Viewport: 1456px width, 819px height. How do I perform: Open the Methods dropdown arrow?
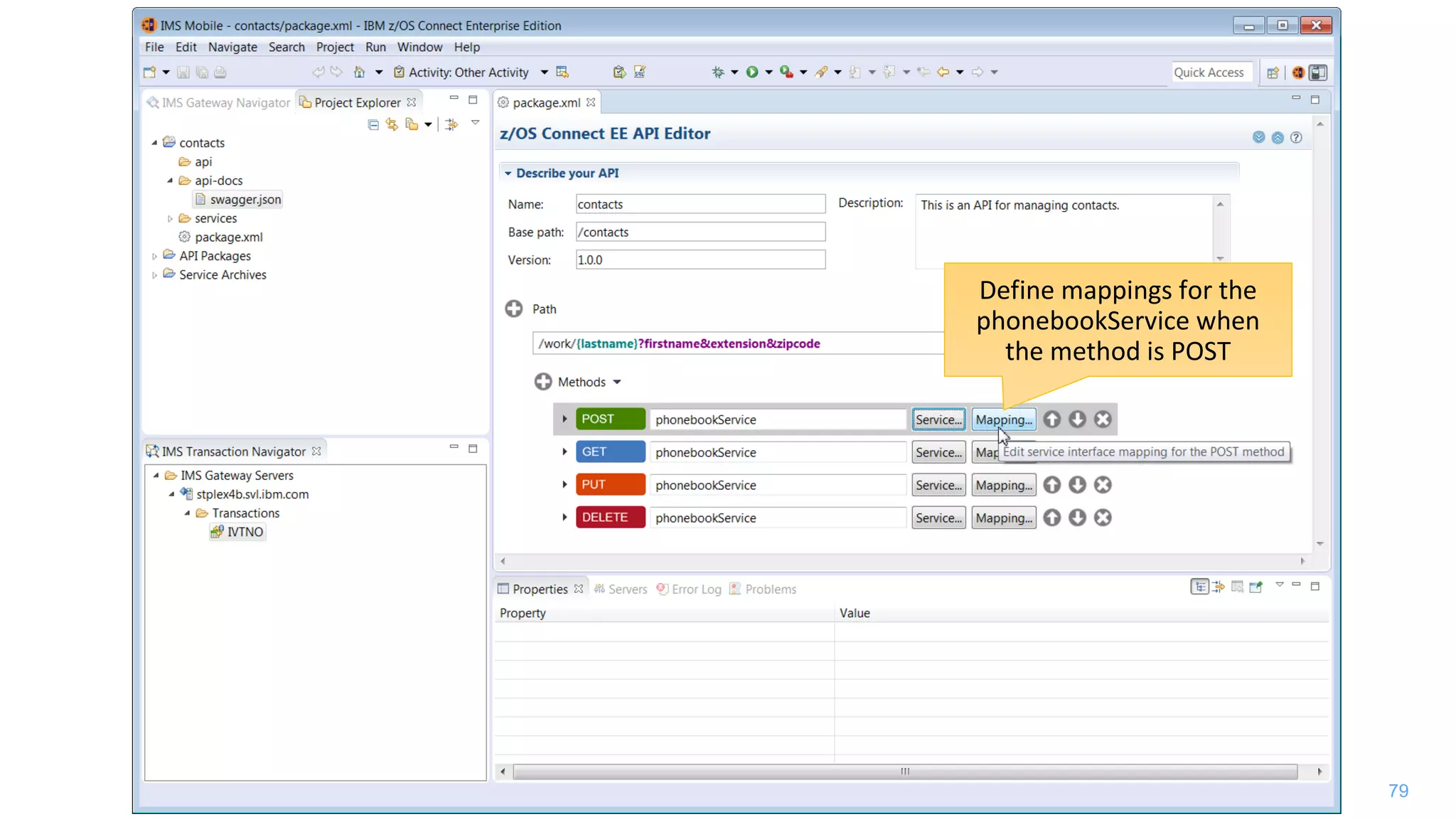[617, 382]
